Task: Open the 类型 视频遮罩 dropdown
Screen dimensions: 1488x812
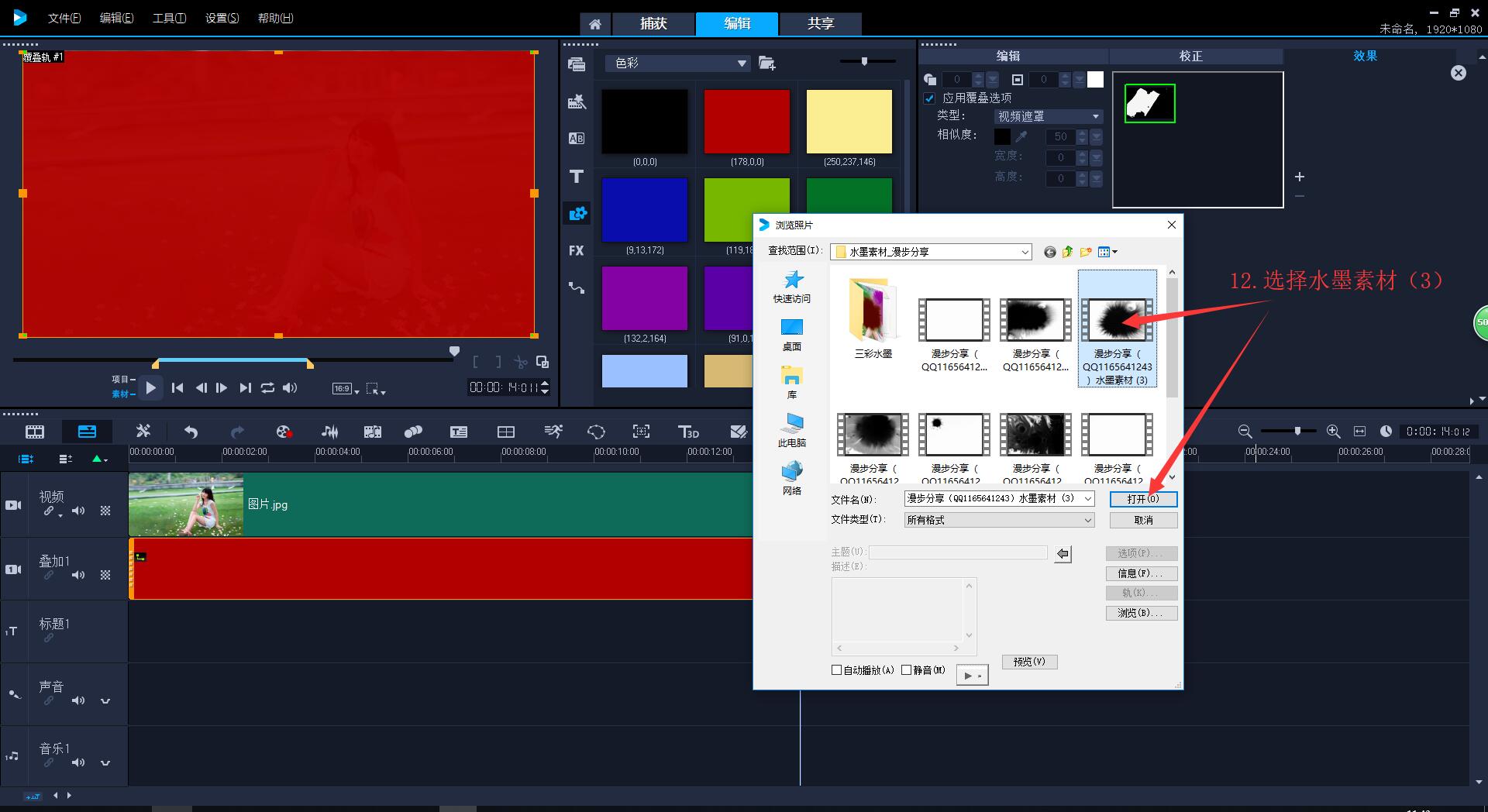Action: point(1049,116)
